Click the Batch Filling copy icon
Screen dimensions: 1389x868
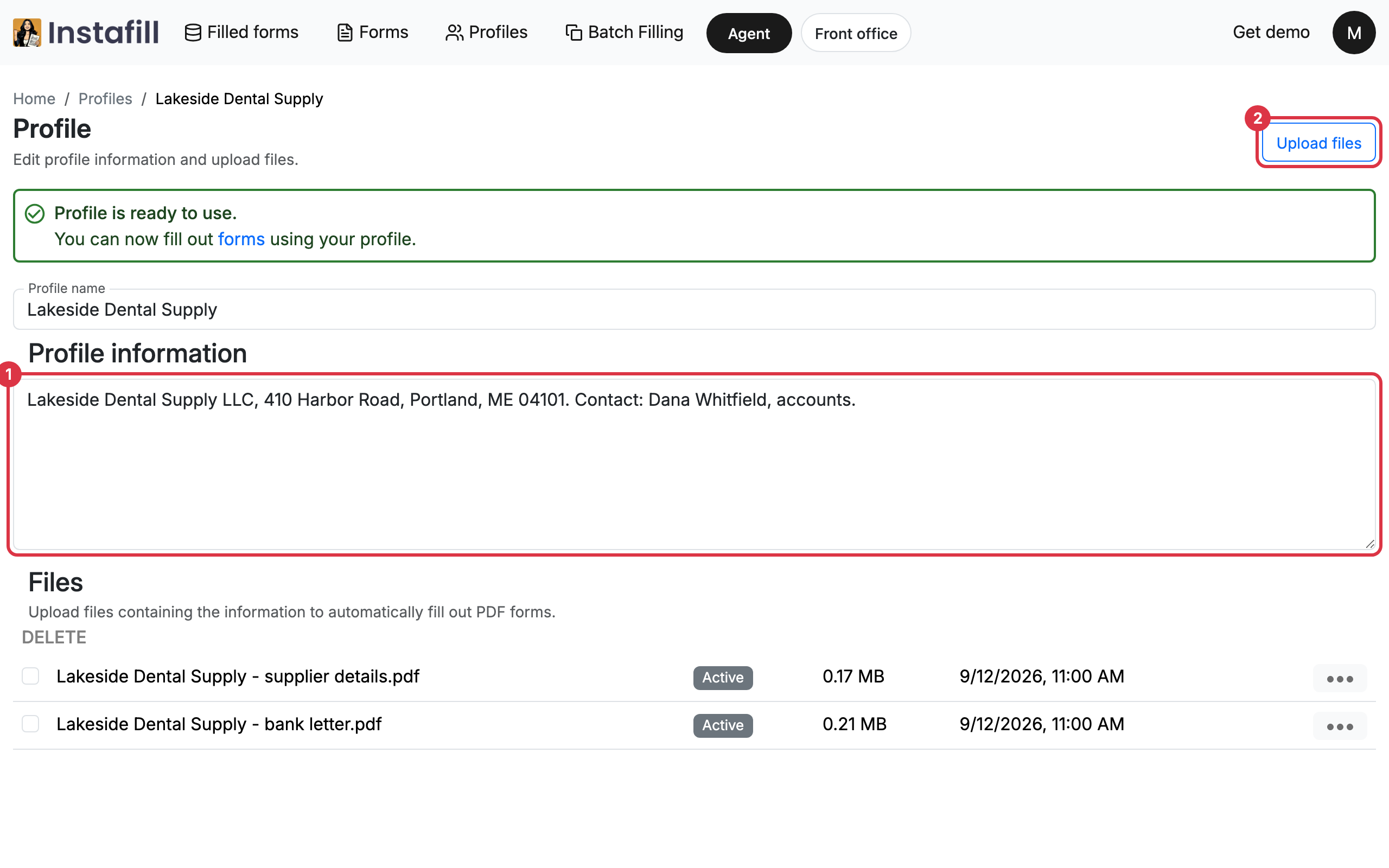(574, 33)
